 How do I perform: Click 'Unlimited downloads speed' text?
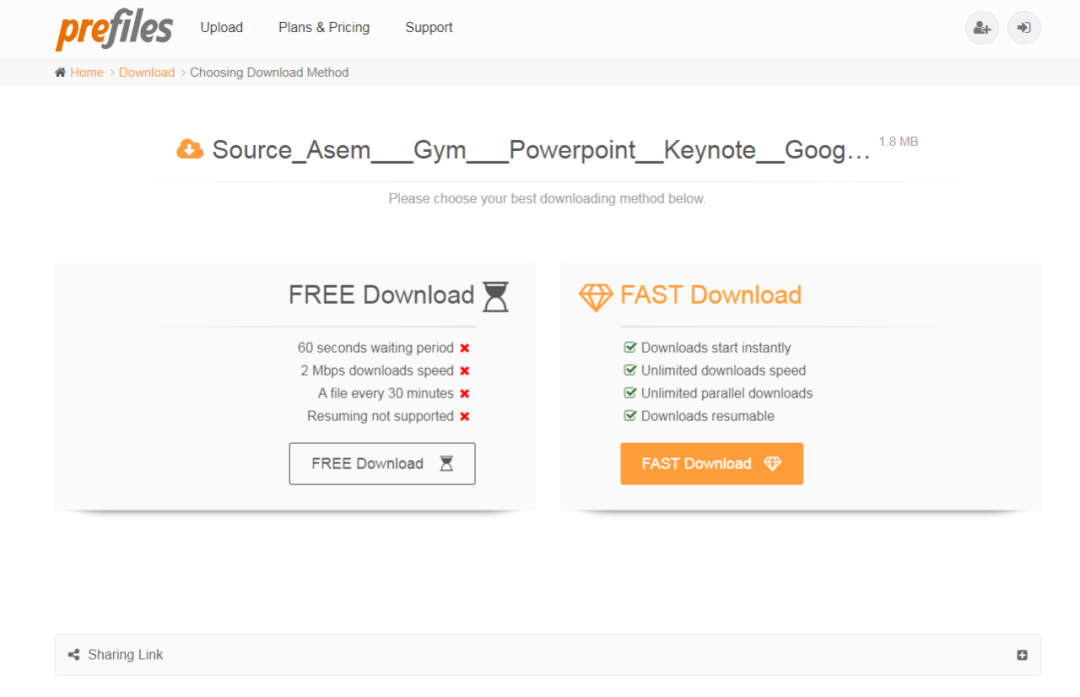pos(723,371)
